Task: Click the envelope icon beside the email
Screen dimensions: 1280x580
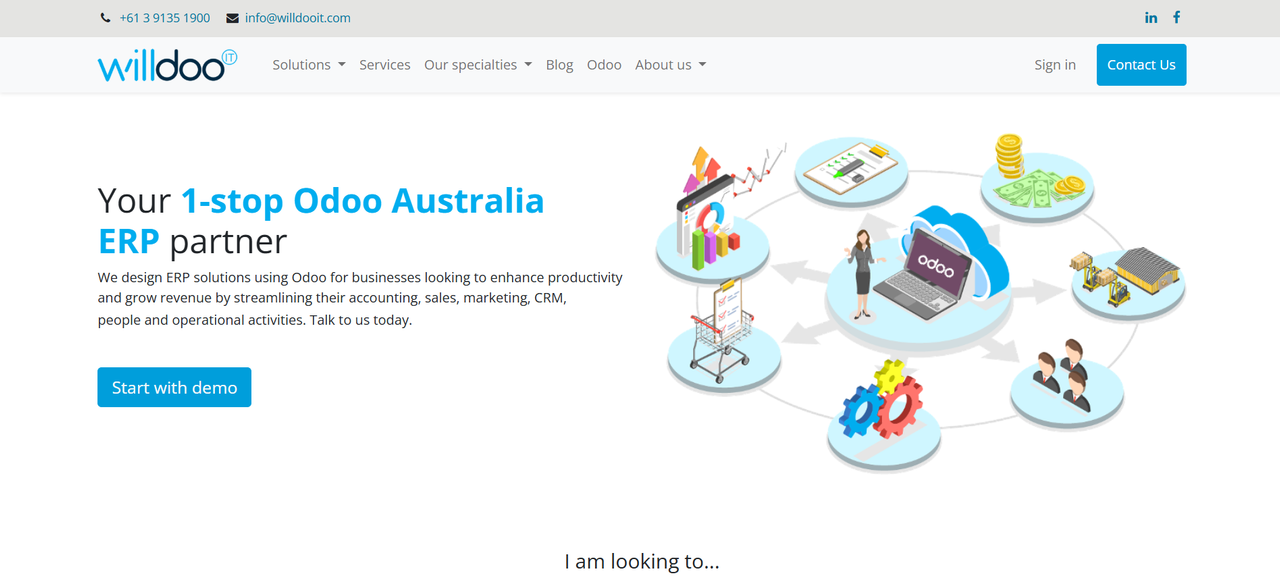Action: click(x=232, y=18)
